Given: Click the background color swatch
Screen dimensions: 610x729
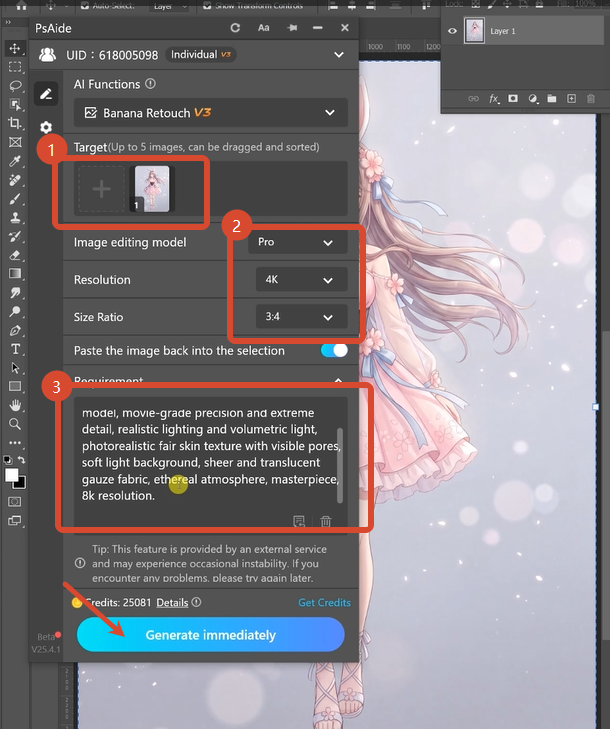Looking at the screenshot, I should pyautogui.click(x=21, y=484).
